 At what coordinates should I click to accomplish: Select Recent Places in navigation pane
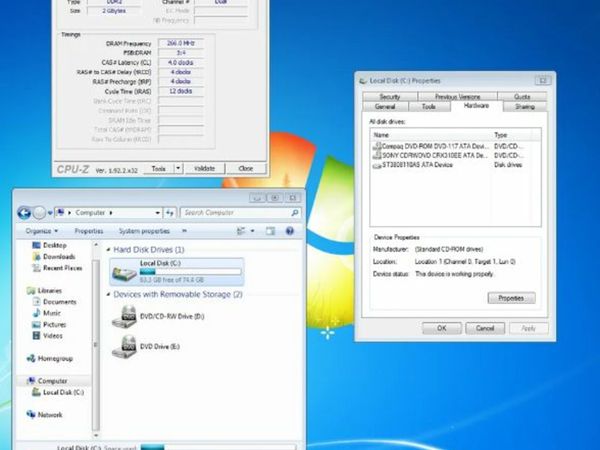click(57, 268)
